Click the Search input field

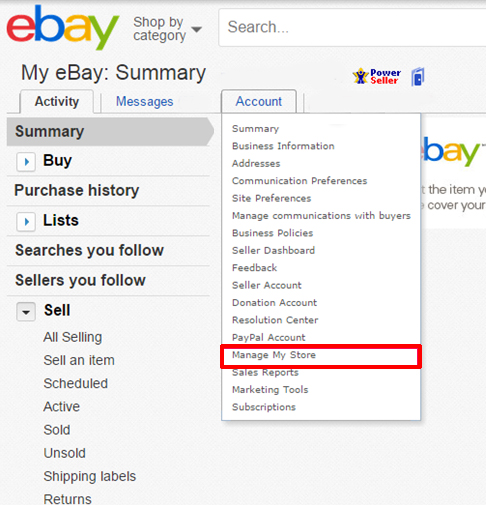(x=352, y=27)
